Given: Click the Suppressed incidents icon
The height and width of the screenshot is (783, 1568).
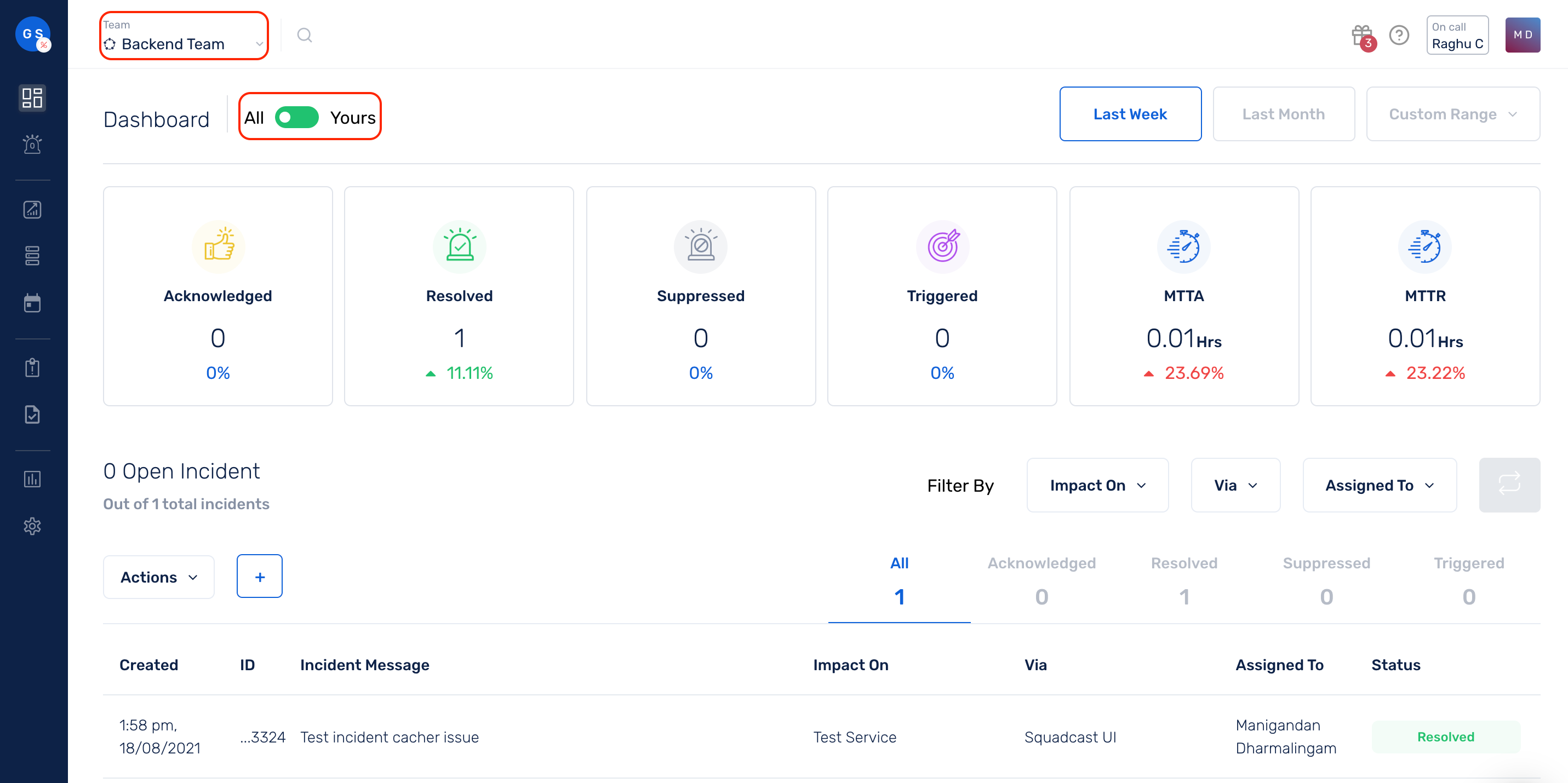Looking at the screenshot, I should pos(700,246).
